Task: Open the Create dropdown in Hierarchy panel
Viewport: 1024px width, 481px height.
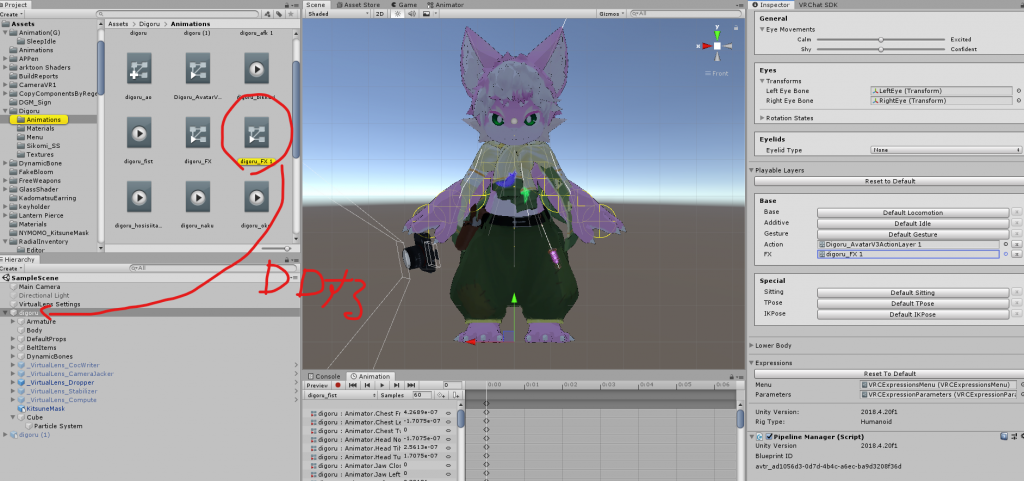Action: pyautogui.click(x=12, y=268)
